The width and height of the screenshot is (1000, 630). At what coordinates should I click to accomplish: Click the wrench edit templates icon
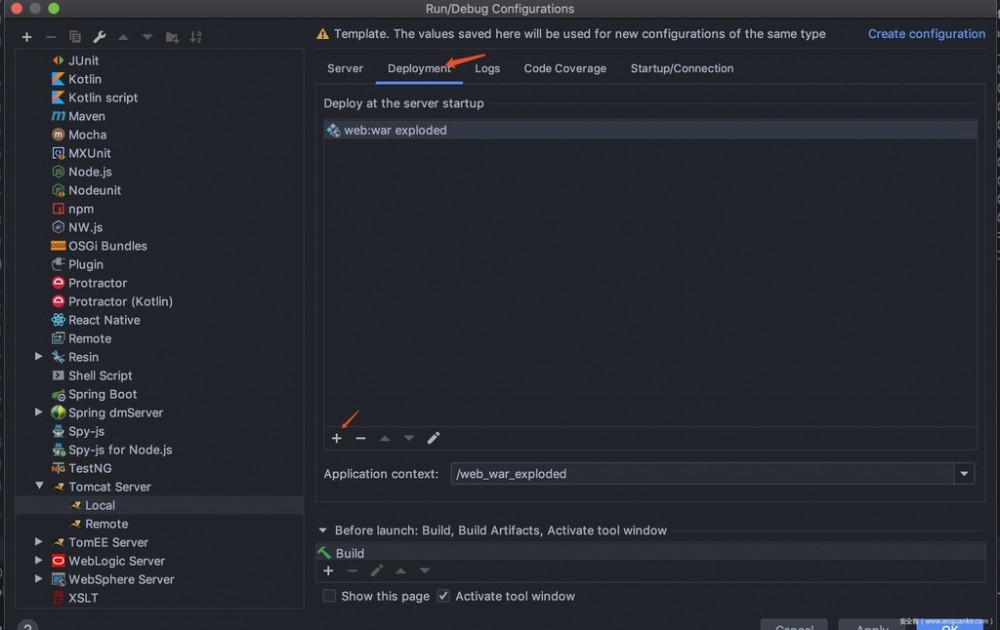point(99,37)
